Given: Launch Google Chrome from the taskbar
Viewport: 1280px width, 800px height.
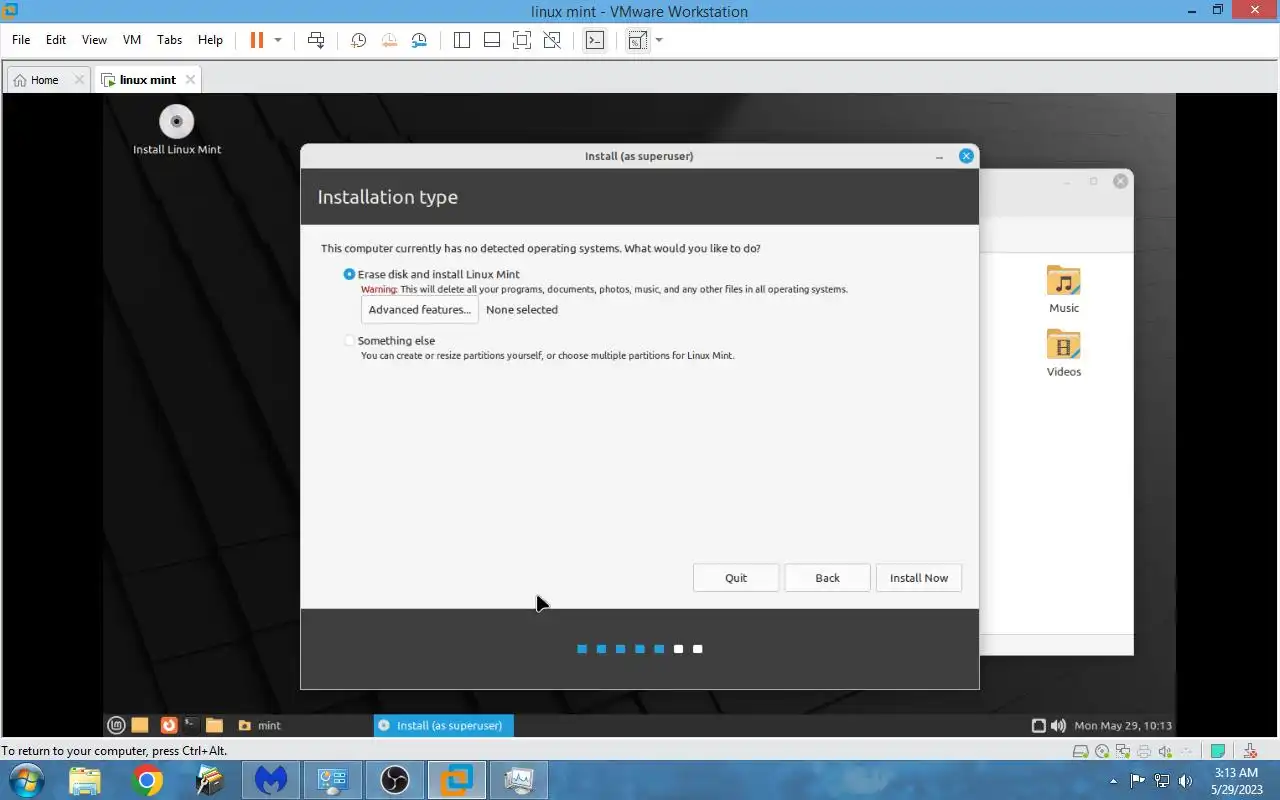Looking at the screenshot, I should (x=147, y=780).
